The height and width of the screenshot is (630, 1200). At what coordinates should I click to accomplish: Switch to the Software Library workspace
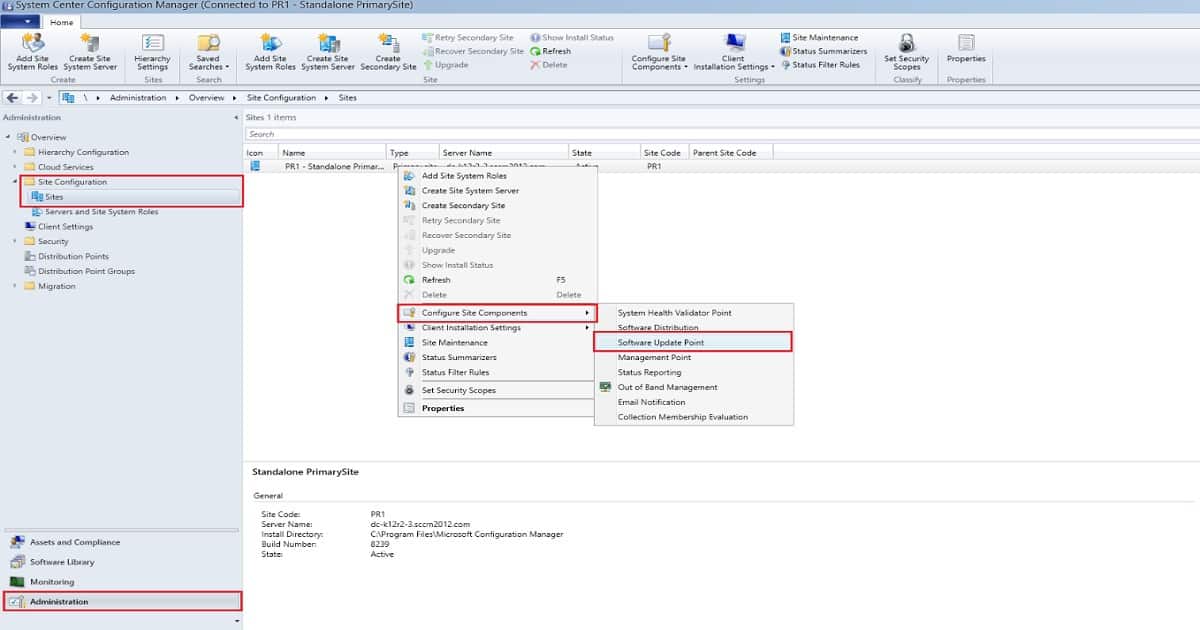pyautogui.click(x=61, y=562)
